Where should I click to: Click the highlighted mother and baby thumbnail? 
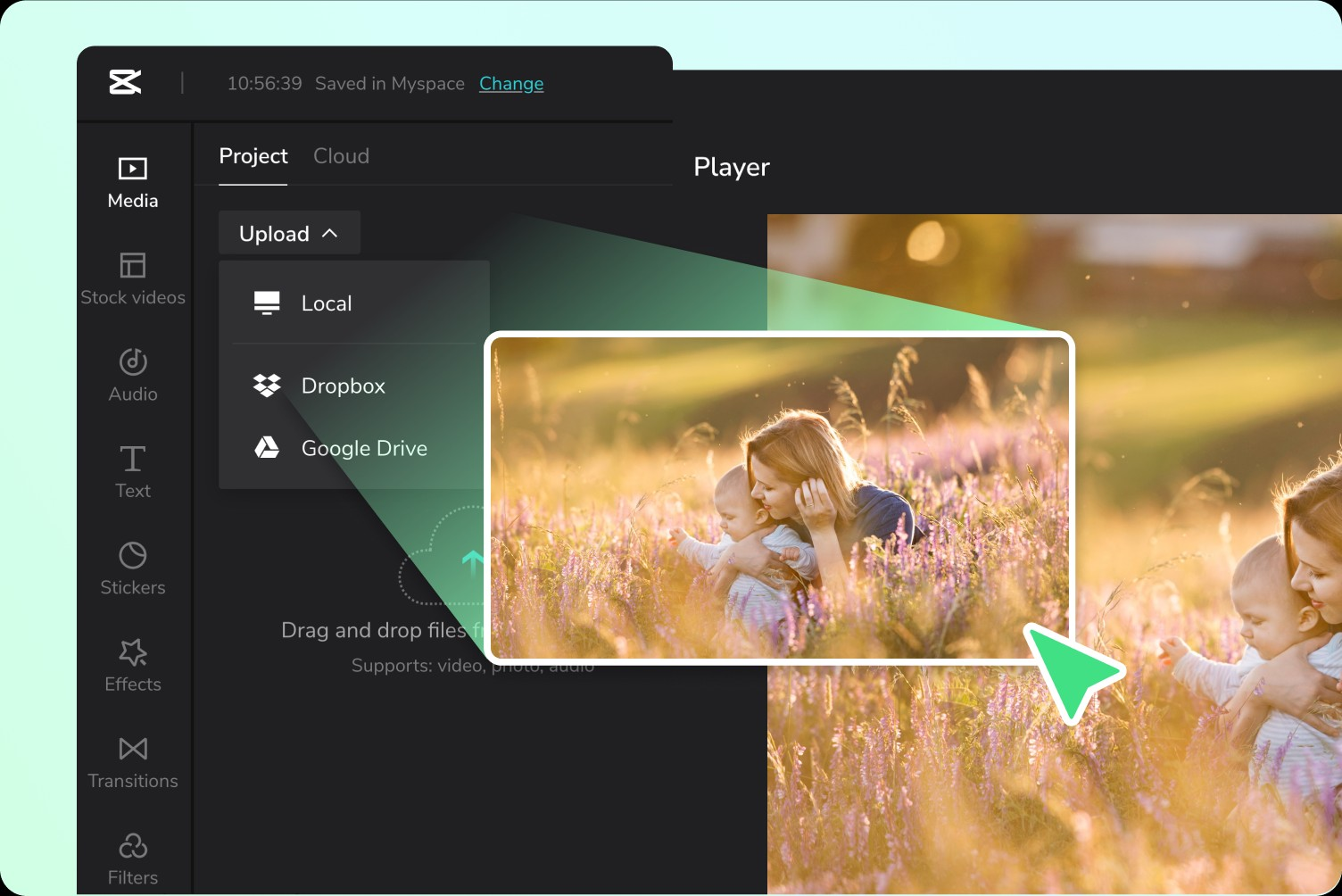click(x=779, y=497)
